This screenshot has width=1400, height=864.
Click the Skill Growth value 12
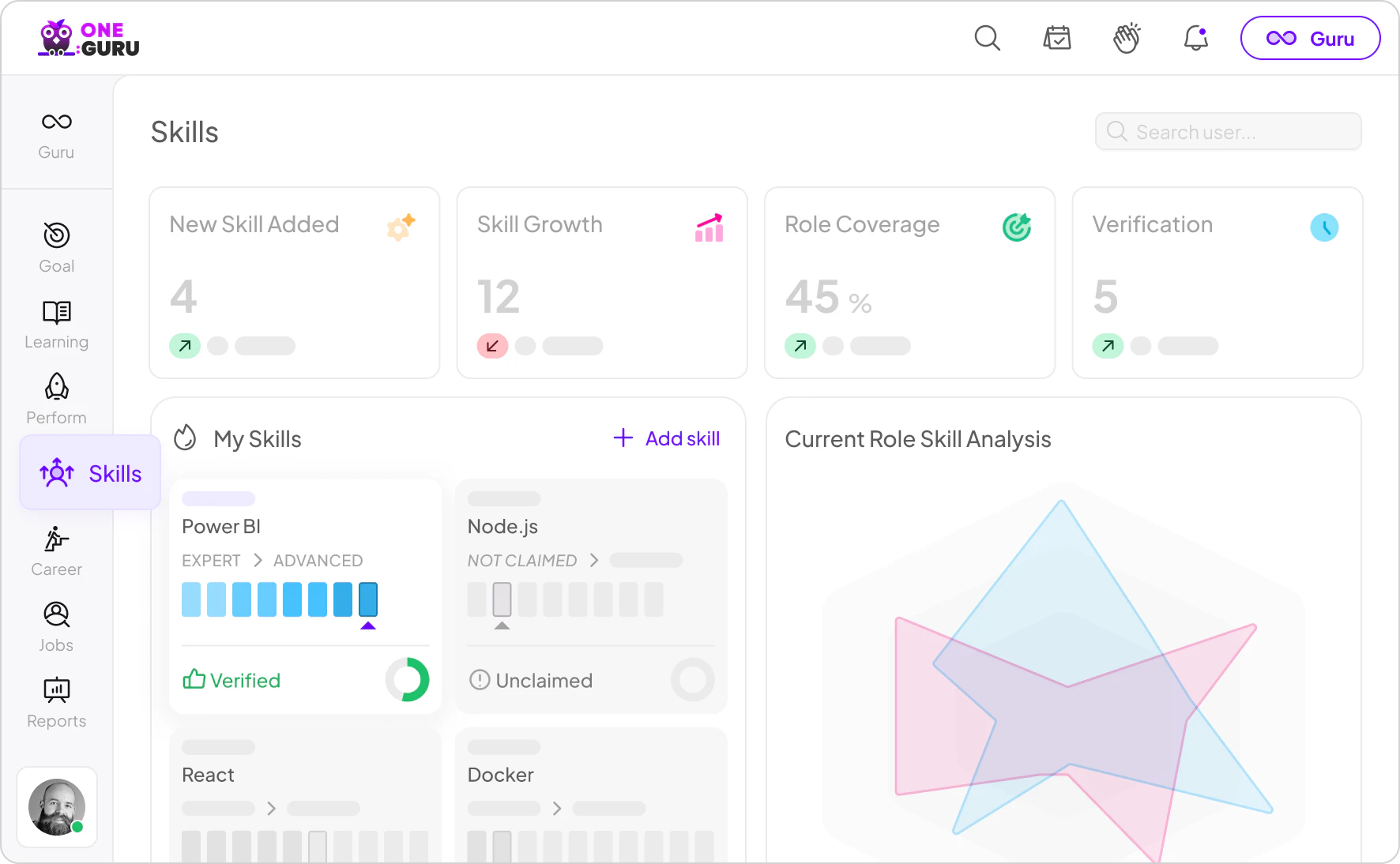499,297
